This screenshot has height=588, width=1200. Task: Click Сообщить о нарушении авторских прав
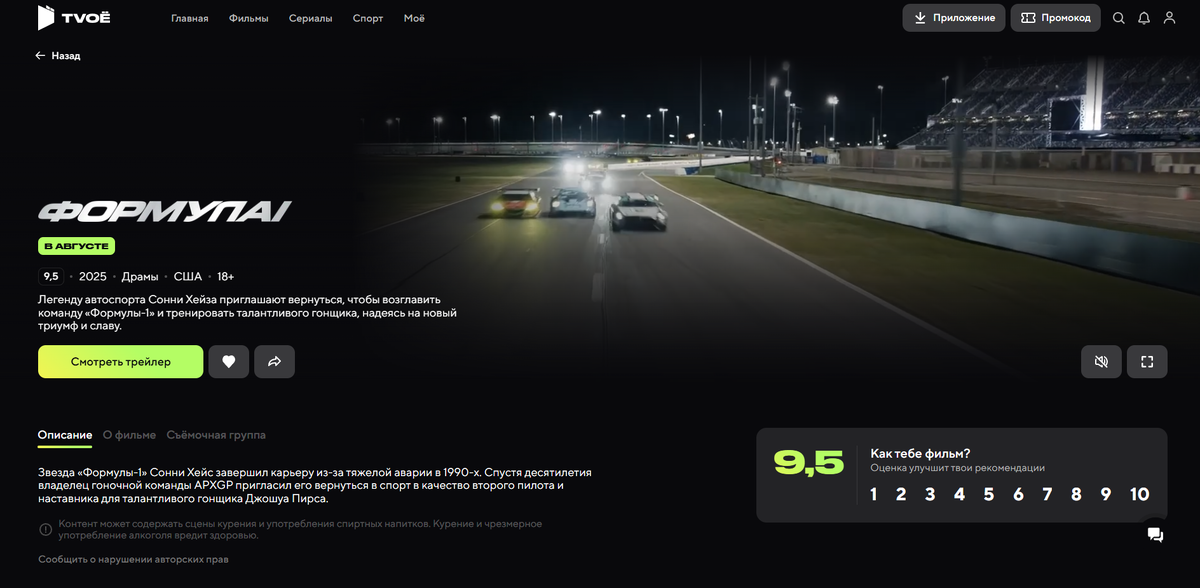click(x=133, y=559)
